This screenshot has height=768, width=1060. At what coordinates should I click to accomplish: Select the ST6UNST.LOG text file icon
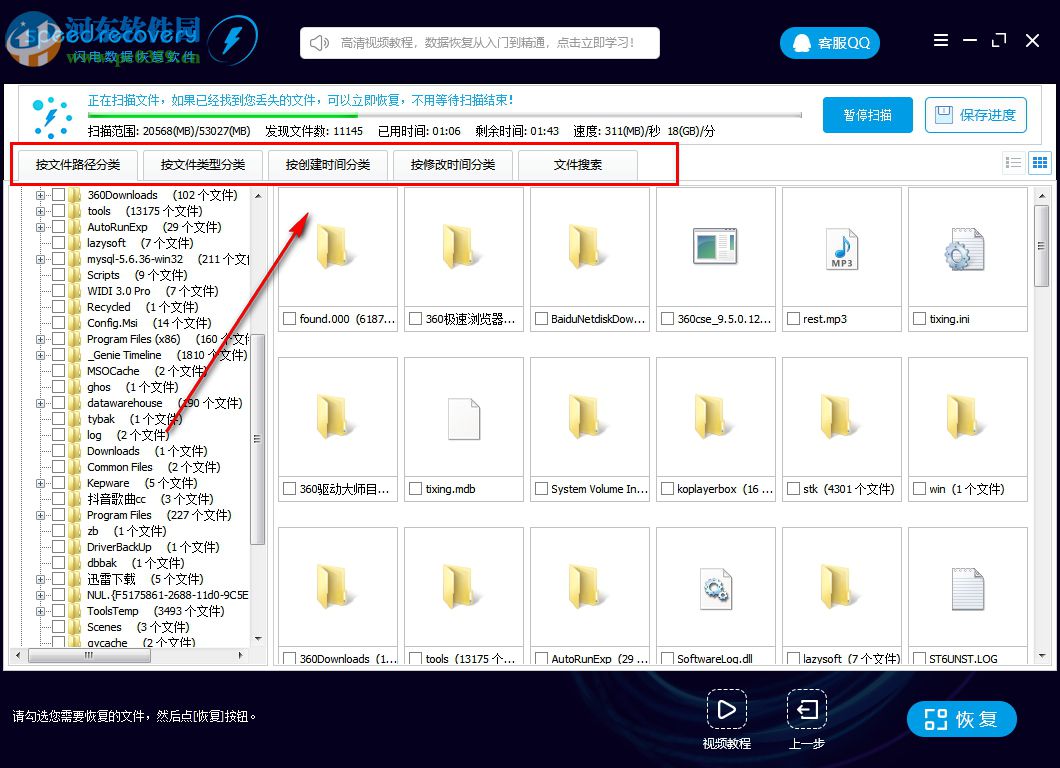pos(967,590)
